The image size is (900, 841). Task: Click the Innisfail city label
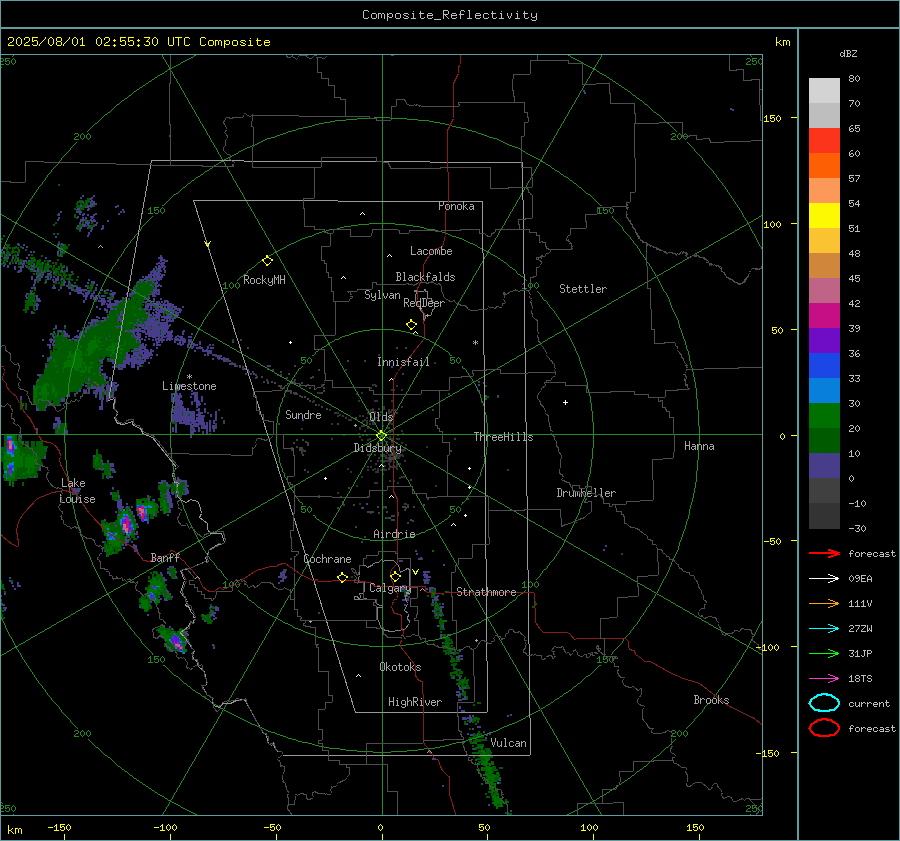point(403,362)
